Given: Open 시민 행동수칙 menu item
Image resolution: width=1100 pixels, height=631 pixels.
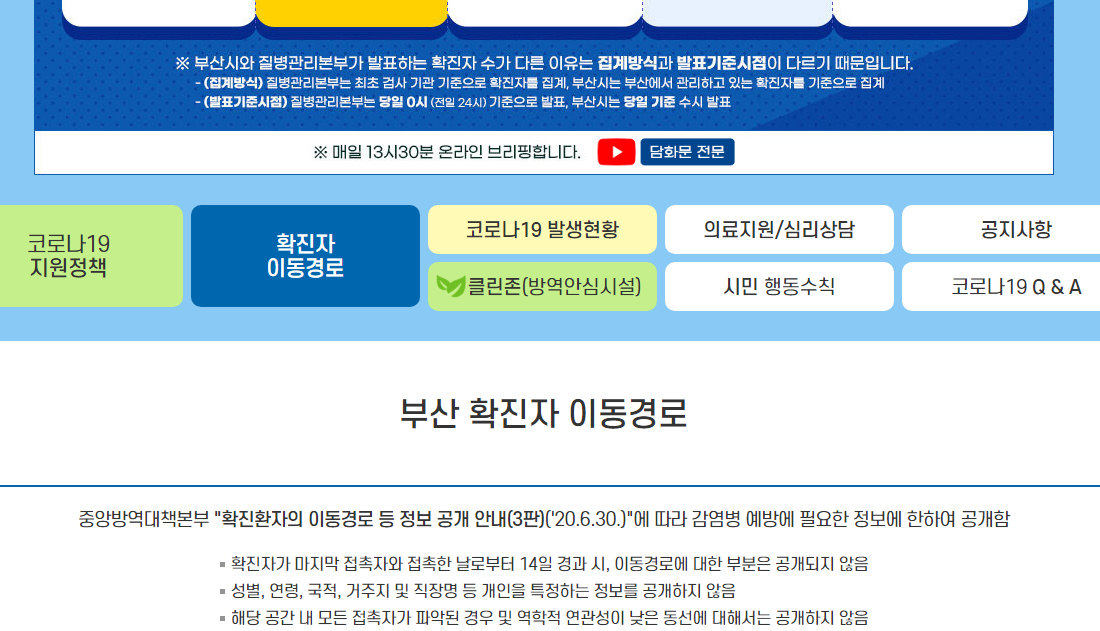Looking at the screenshot, I should coord(779,286).
